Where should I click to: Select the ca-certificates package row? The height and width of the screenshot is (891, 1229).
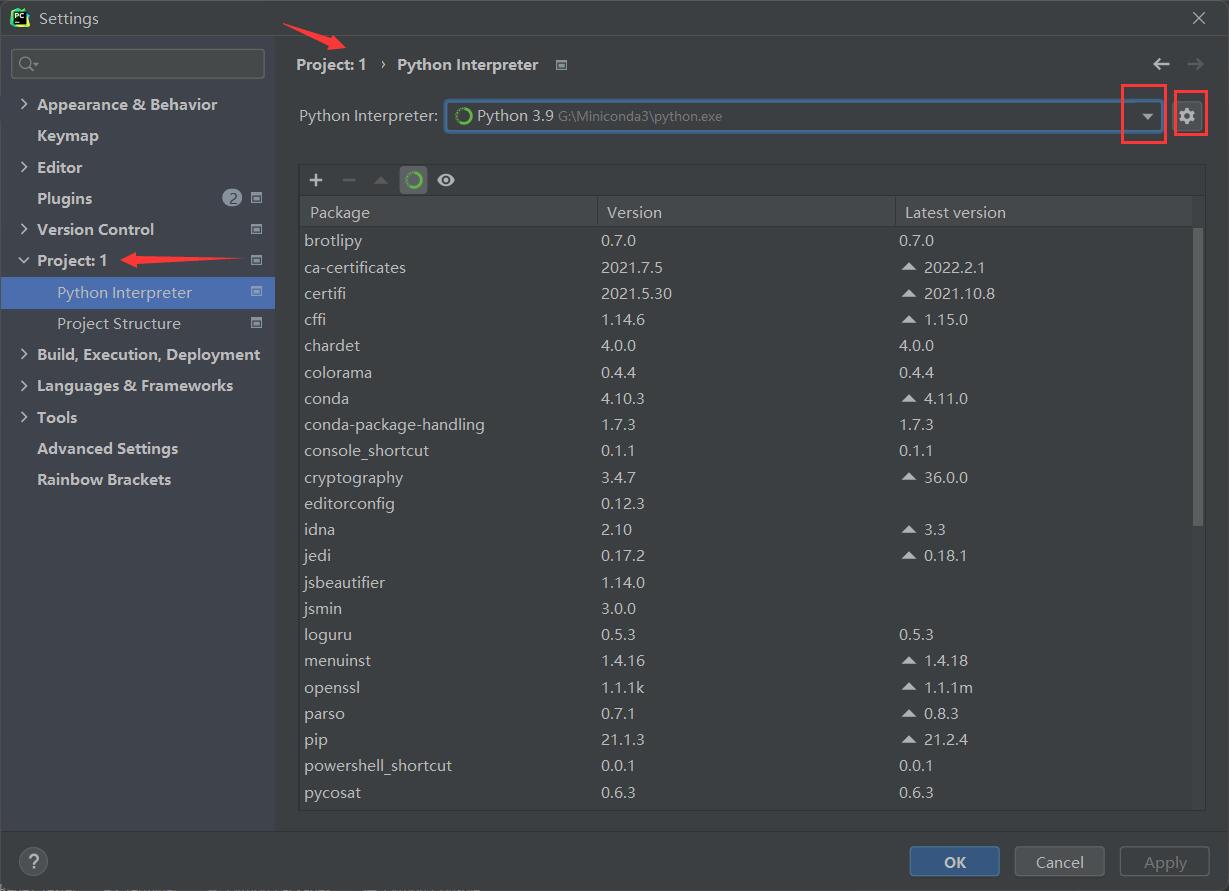[746, 267]
